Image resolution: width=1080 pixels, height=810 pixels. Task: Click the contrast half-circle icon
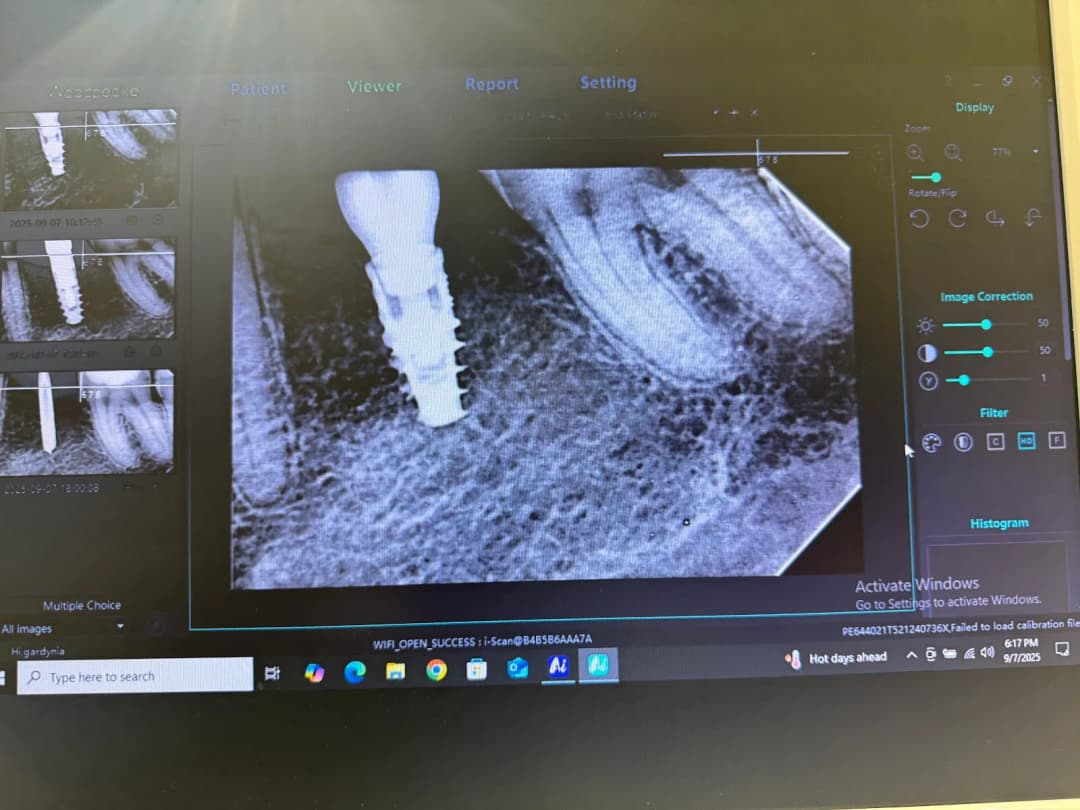(928, 353)
